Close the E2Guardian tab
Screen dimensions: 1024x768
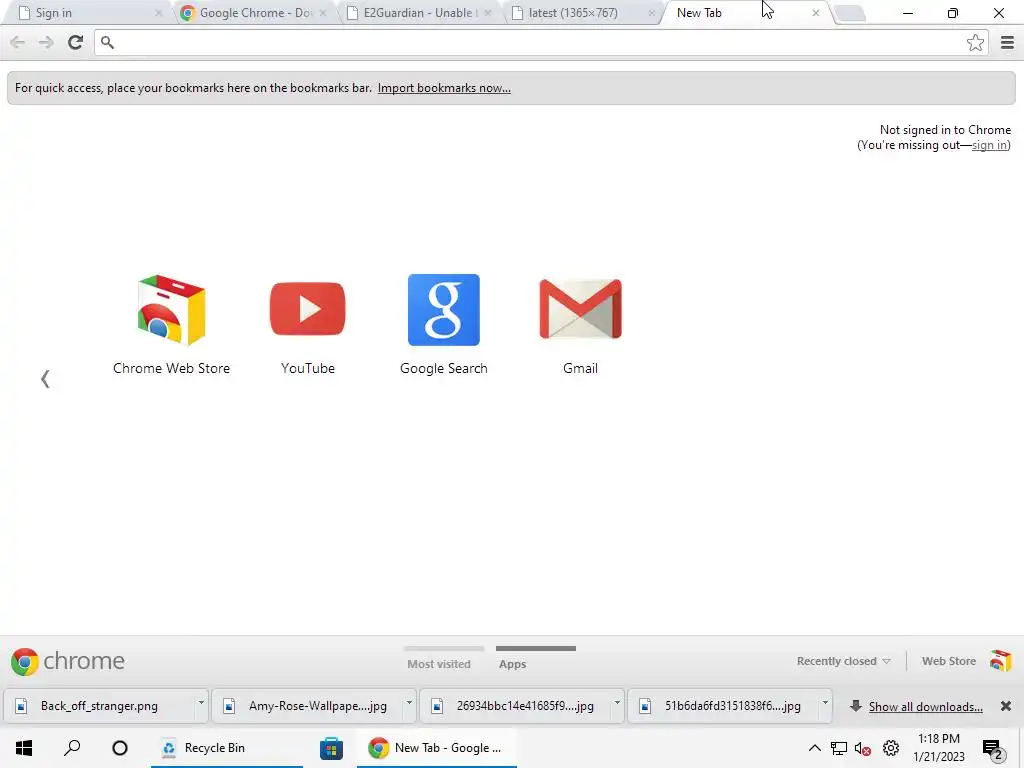[x=488, y=13]
